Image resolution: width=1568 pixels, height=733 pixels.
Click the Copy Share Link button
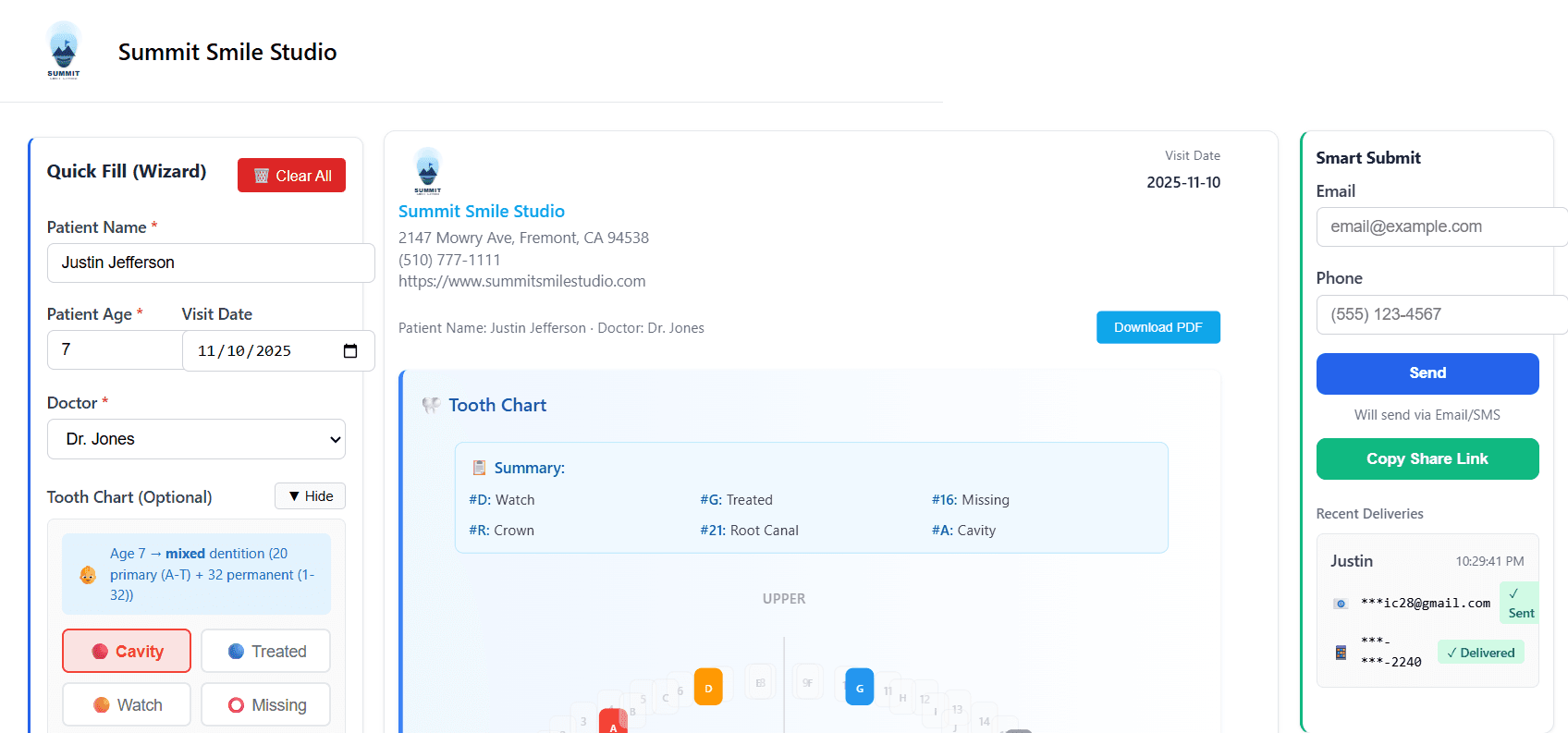(1427, 458)
